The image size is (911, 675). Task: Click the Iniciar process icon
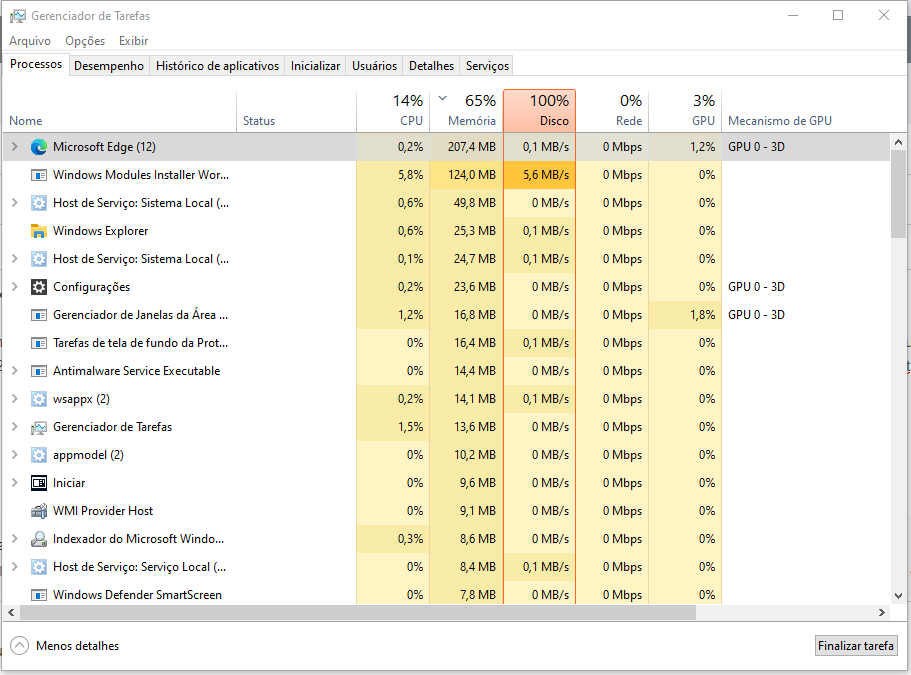39,483
